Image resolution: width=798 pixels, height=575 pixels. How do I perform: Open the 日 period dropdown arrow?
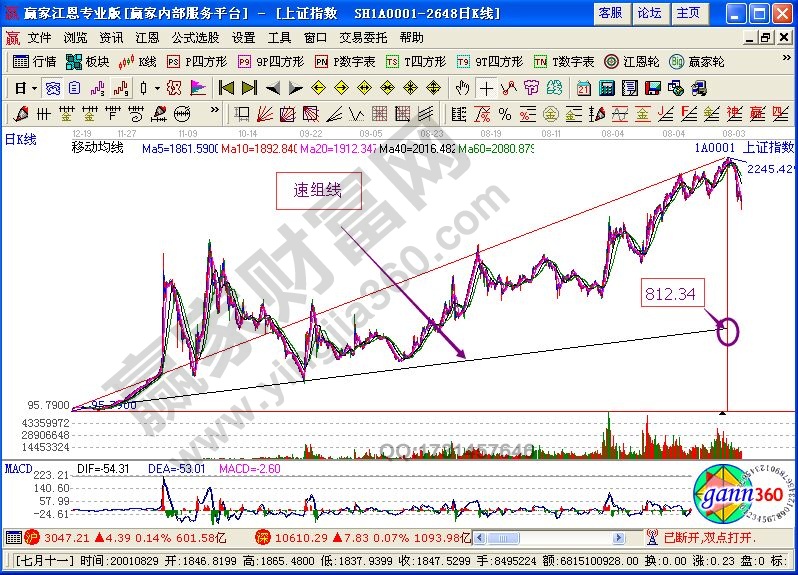[33, 88]
